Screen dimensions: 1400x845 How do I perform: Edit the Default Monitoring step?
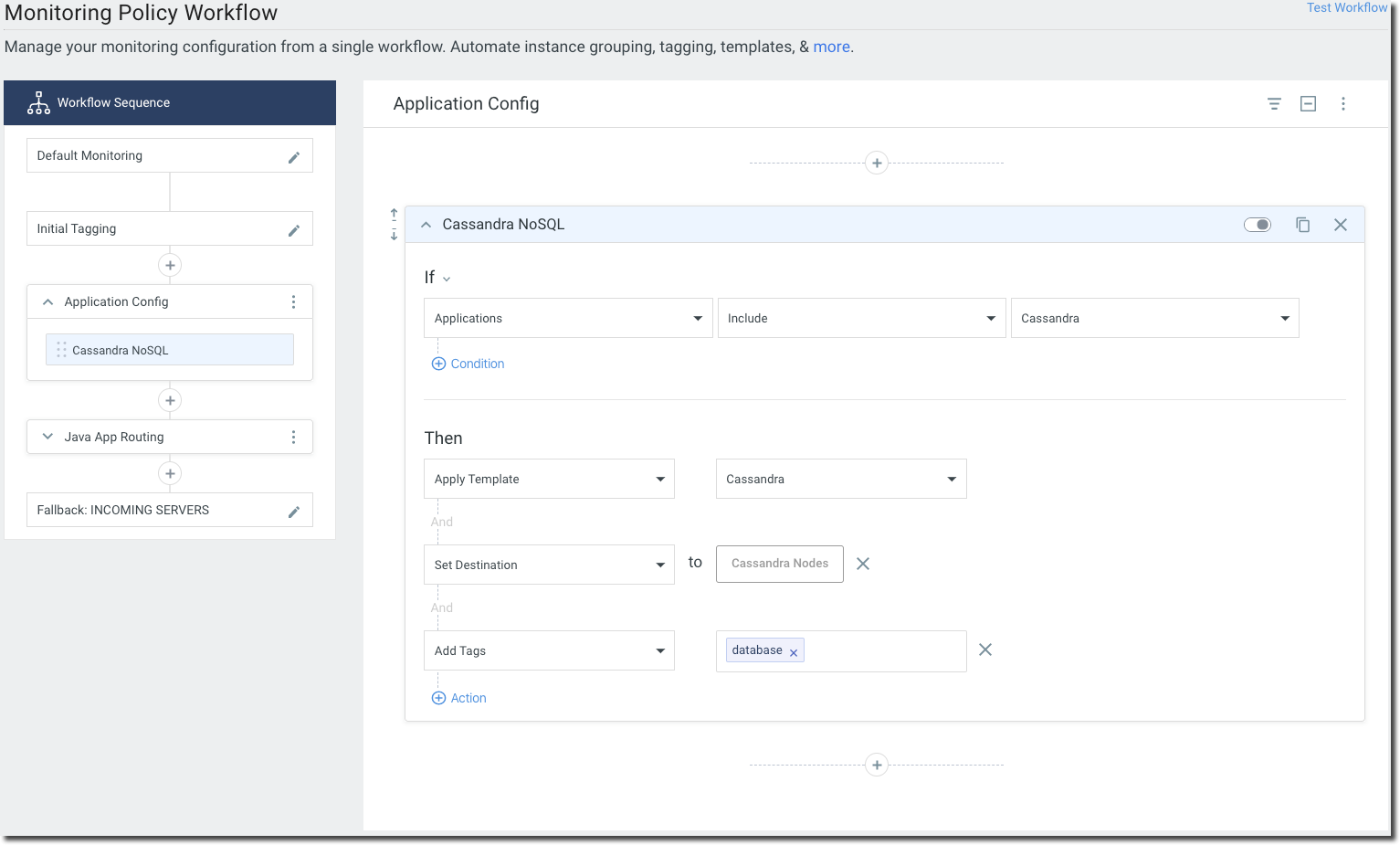[x=294, y=157]
